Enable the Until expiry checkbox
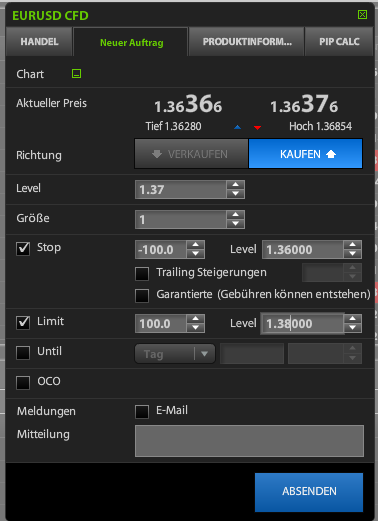Image resolution: width=378 pixels, height=521 pixels. click(x=23, y=353)
